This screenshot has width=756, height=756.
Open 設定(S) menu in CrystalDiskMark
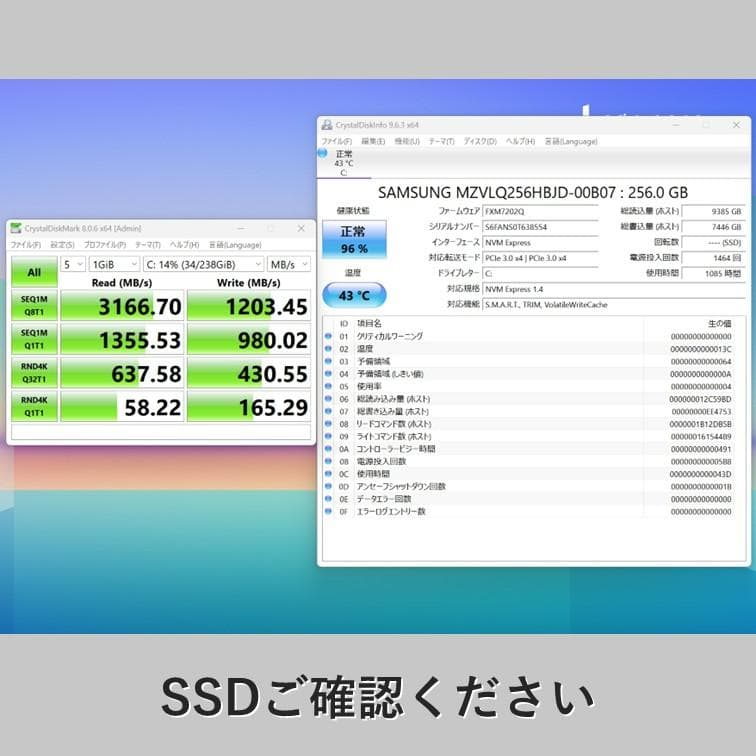pyautogui.click(x=62, y=245)
